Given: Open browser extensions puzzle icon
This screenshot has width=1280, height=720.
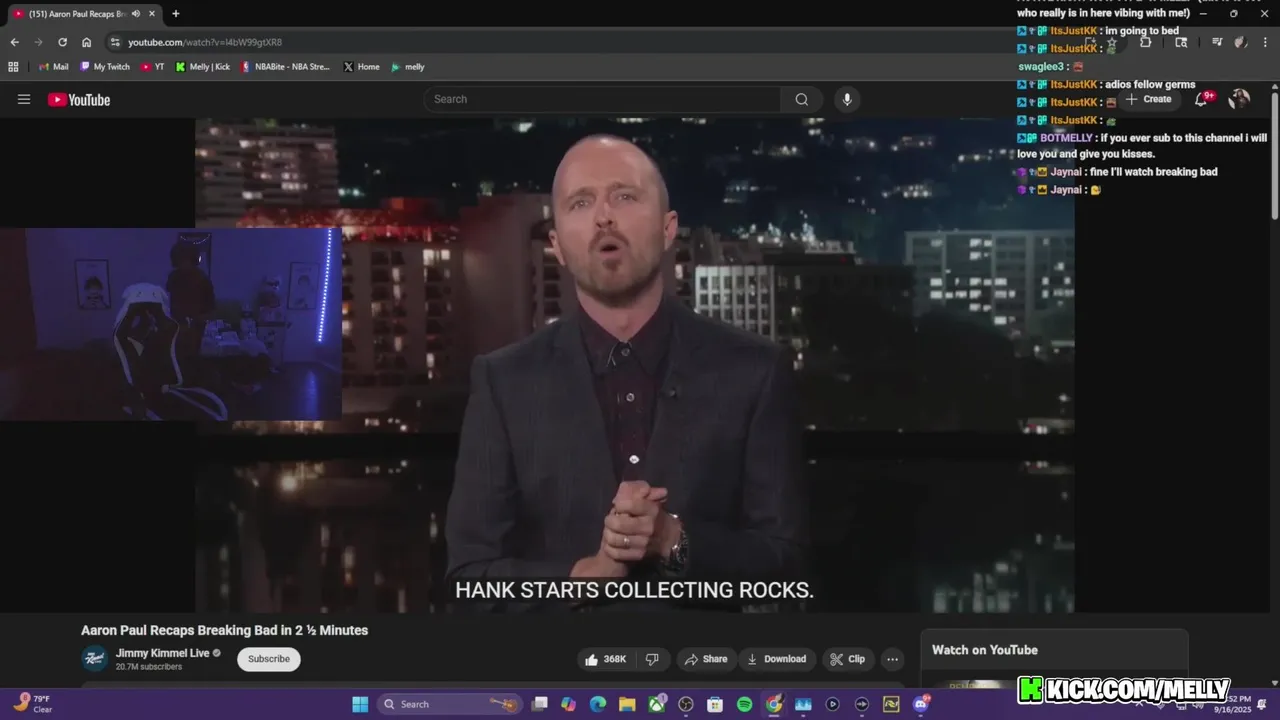Looking at the screenshot, I should pos(1146,42).
